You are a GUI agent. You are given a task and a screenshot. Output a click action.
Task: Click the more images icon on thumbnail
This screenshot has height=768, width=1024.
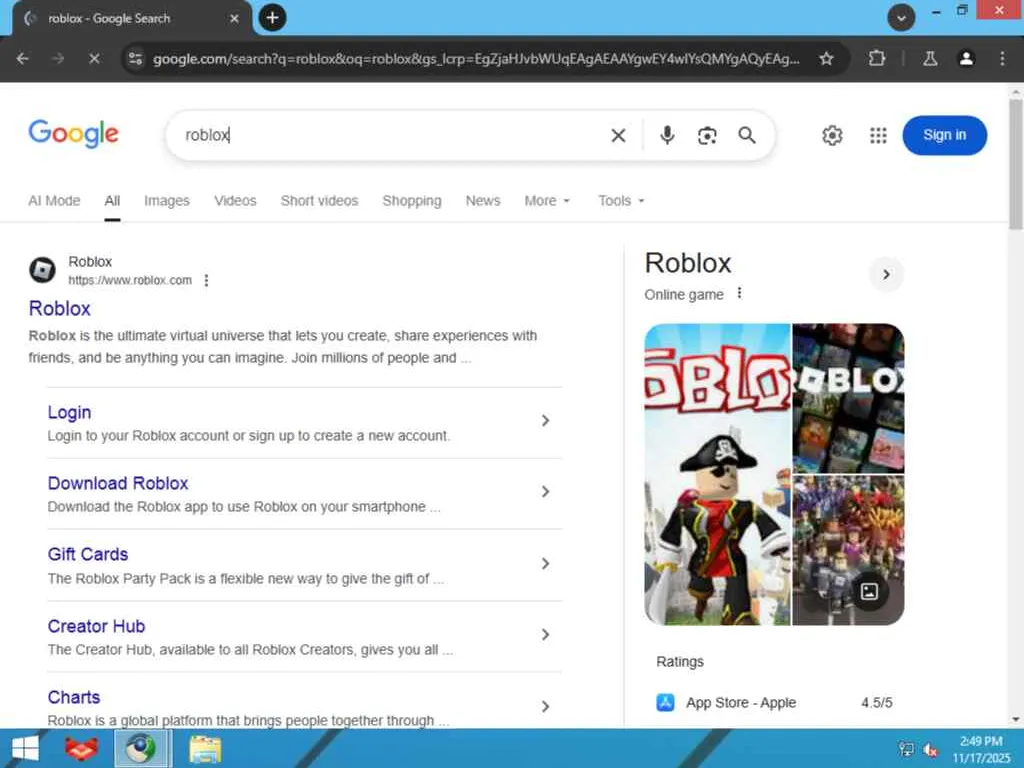(x=869, y=592)
